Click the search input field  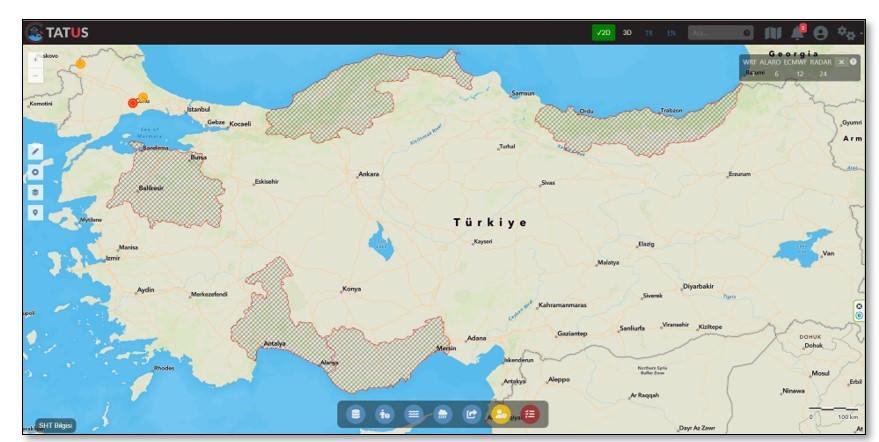click(x=715, y=33)
